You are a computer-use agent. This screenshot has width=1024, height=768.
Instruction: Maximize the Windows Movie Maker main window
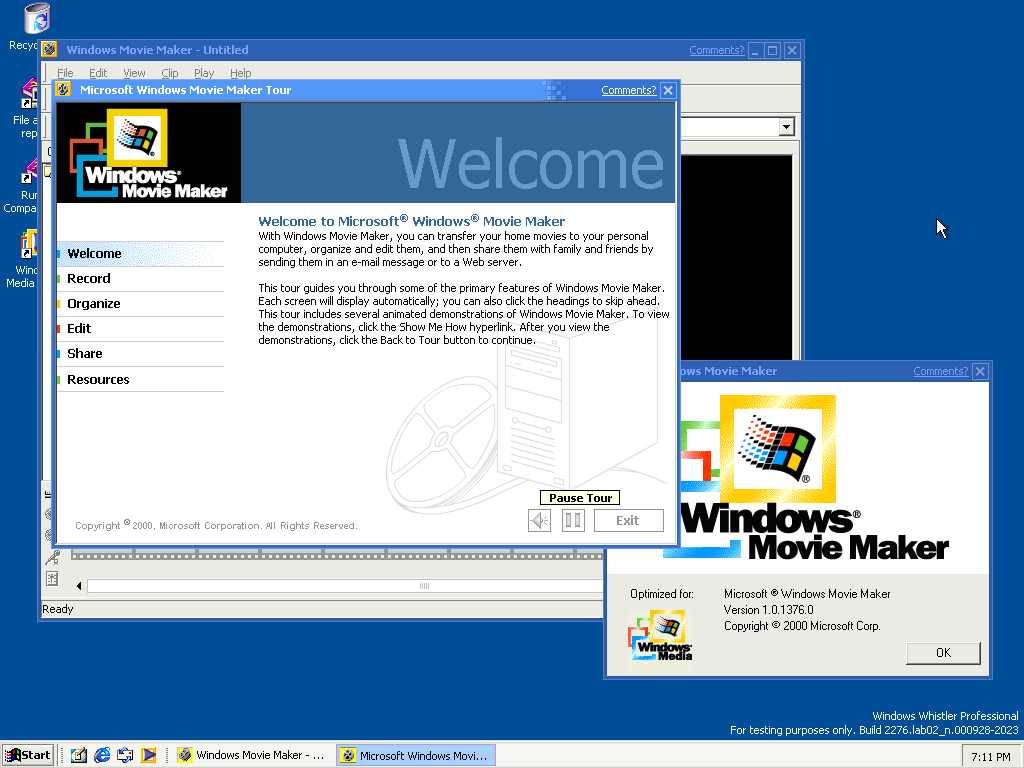(x=773, y=50)
